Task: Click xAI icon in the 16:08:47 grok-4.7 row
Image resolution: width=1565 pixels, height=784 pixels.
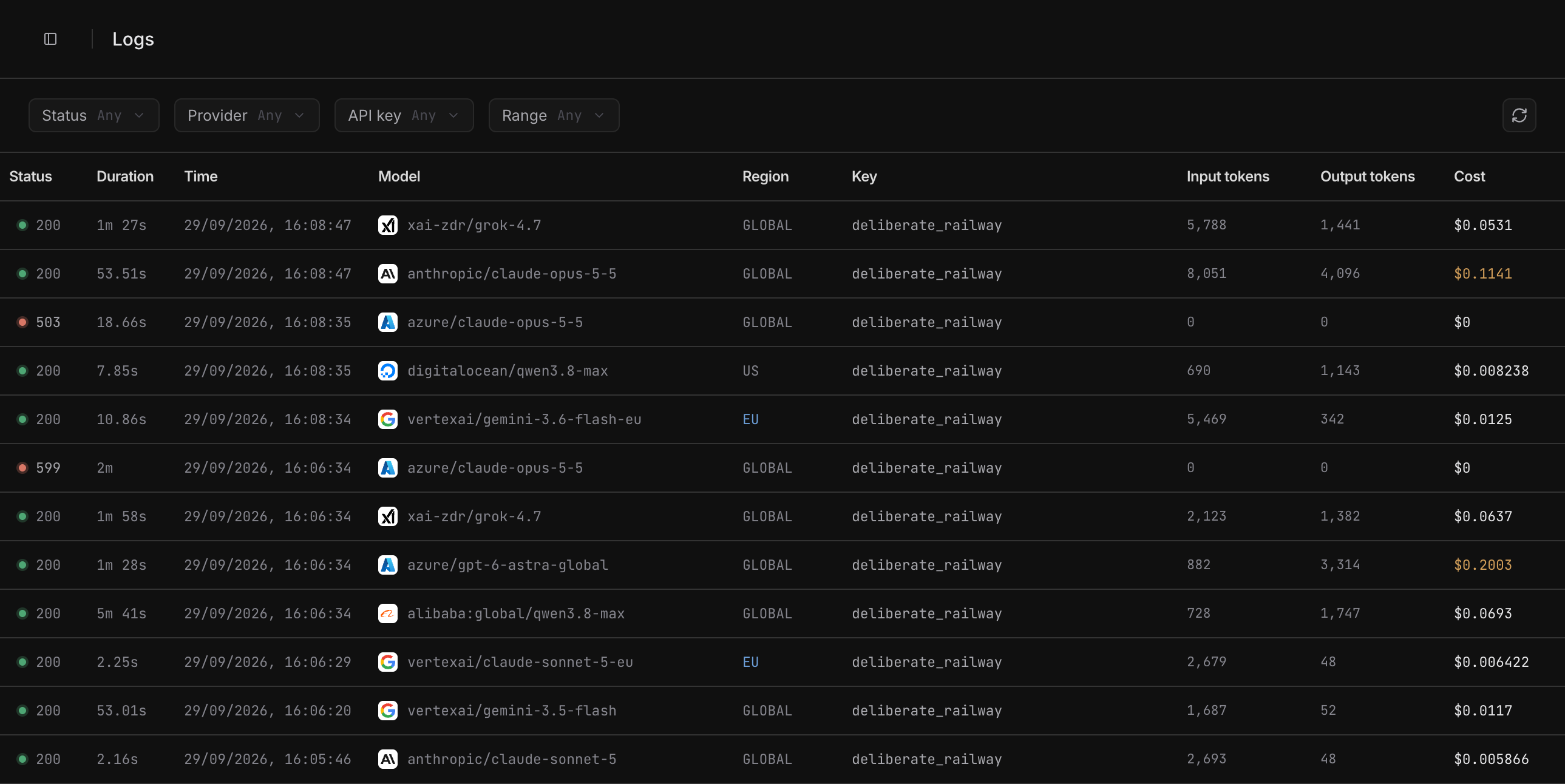Action: pyautogui.click(x=387, y=225)
